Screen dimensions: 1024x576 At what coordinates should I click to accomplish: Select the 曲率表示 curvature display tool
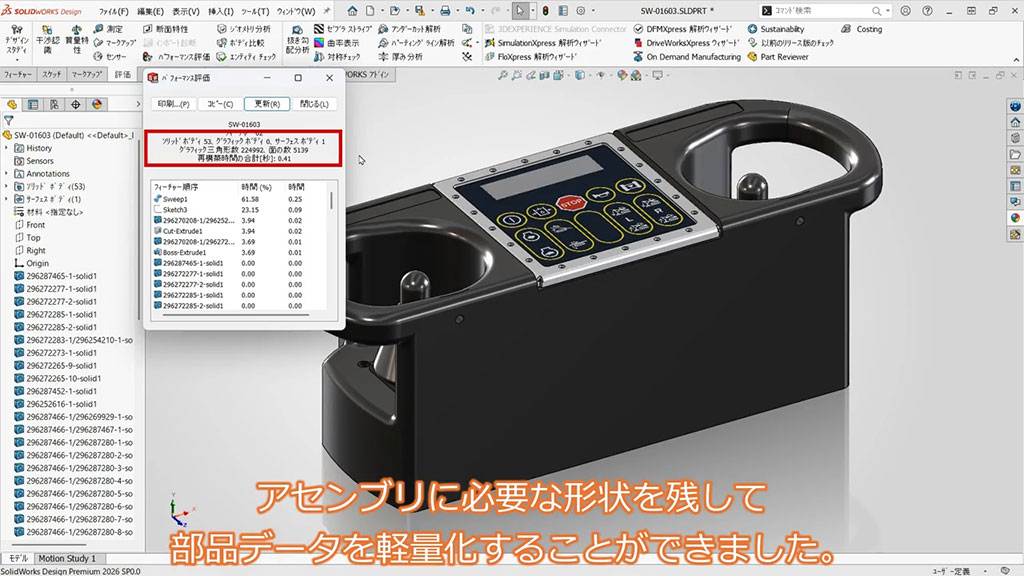click(x=341, y=43)
